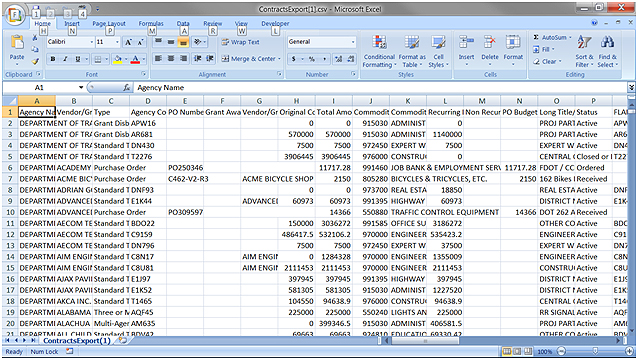Image resolution: width=638 pixels, height=360 pixels.
Task: Switch to Normal view in status bar
Action: pyautogui.click(x=507, y=351)
